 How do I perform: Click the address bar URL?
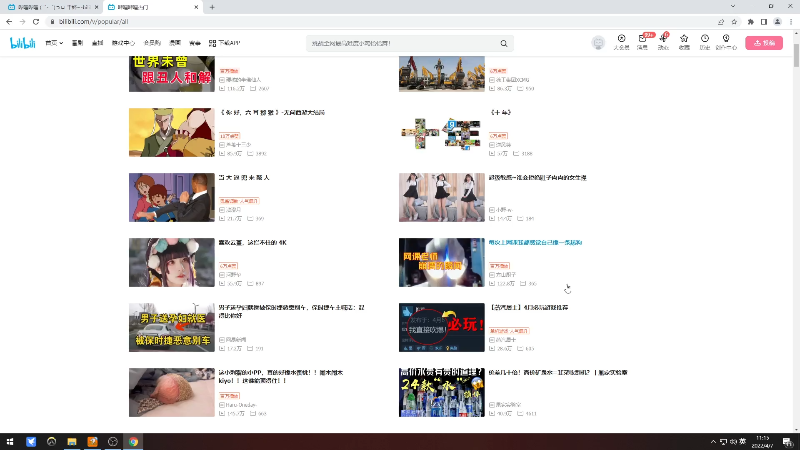[93, 21]
